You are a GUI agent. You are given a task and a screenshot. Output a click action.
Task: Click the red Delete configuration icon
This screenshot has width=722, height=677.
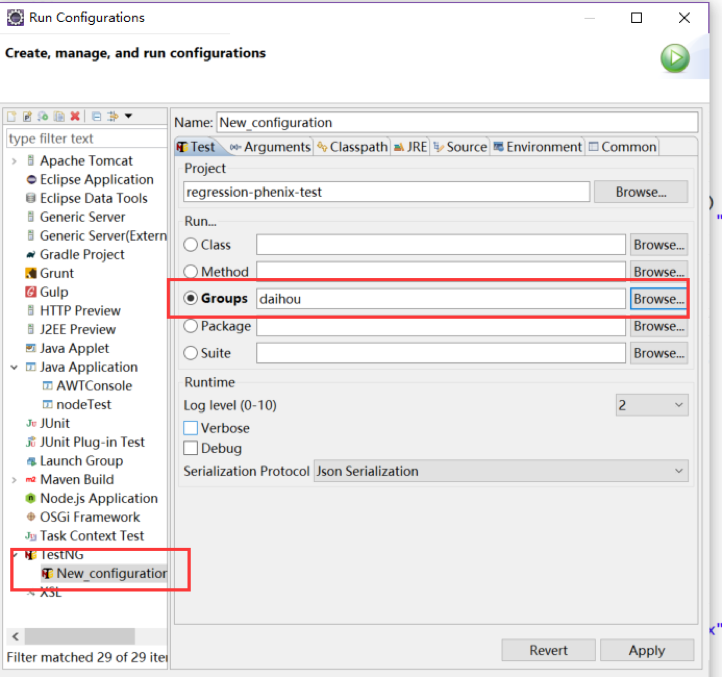point(75,116)
